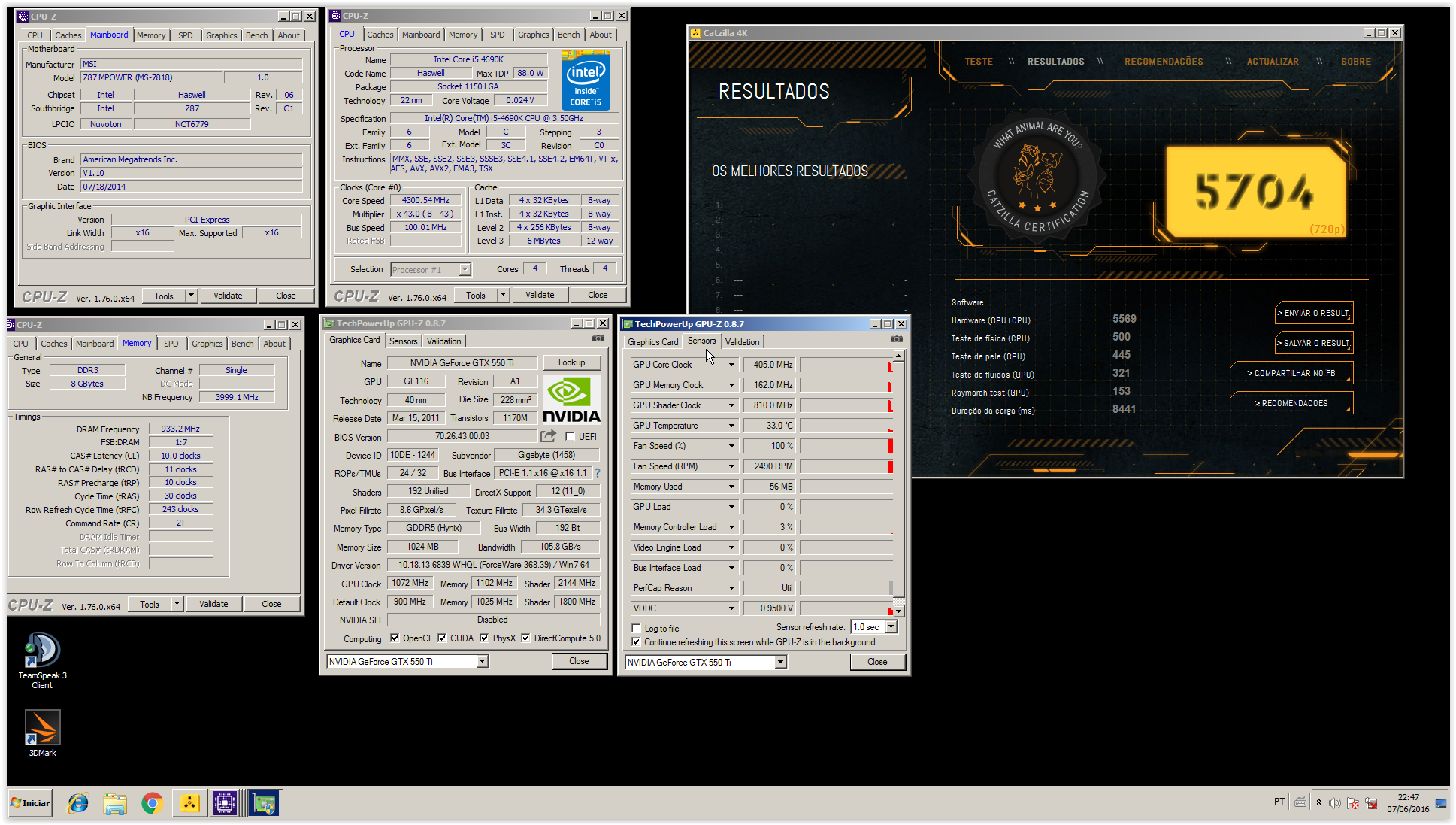Click the Catzilla 4K window title icon
This screenshot has height=825, width=1456.
[695, 33]
